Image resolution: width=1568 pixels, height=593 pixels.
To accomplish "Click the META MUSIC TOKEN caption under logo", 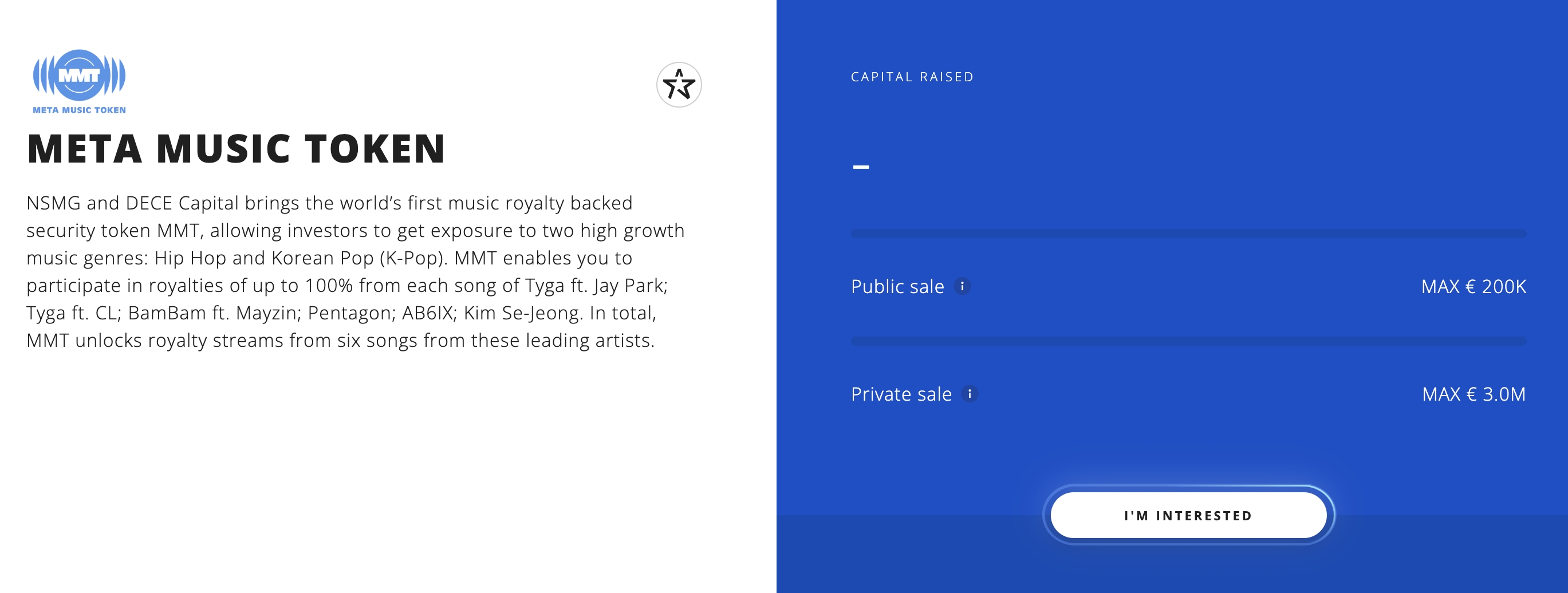I will 79,110.
